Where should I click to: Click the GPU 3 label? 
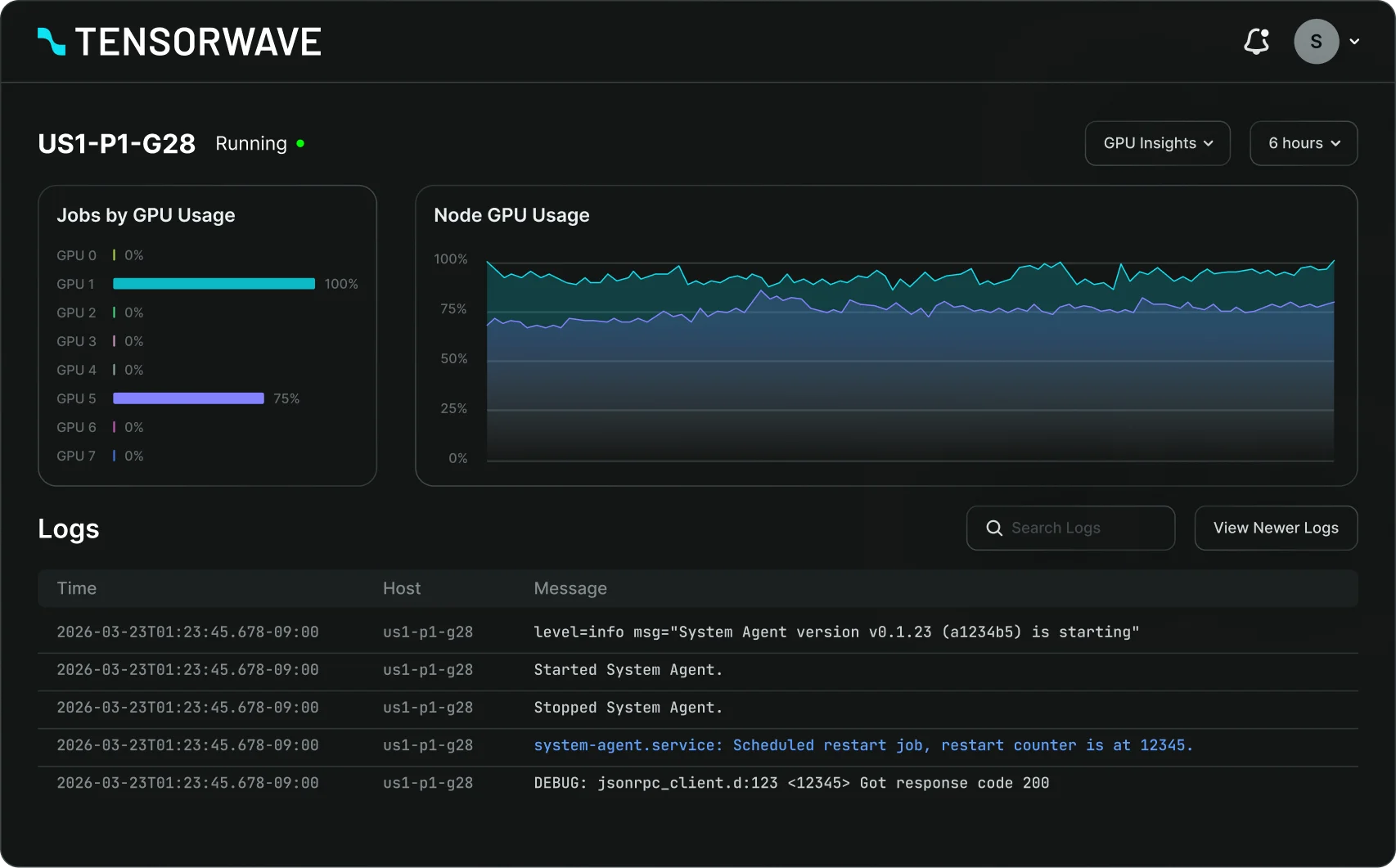[x=76, y=341]
